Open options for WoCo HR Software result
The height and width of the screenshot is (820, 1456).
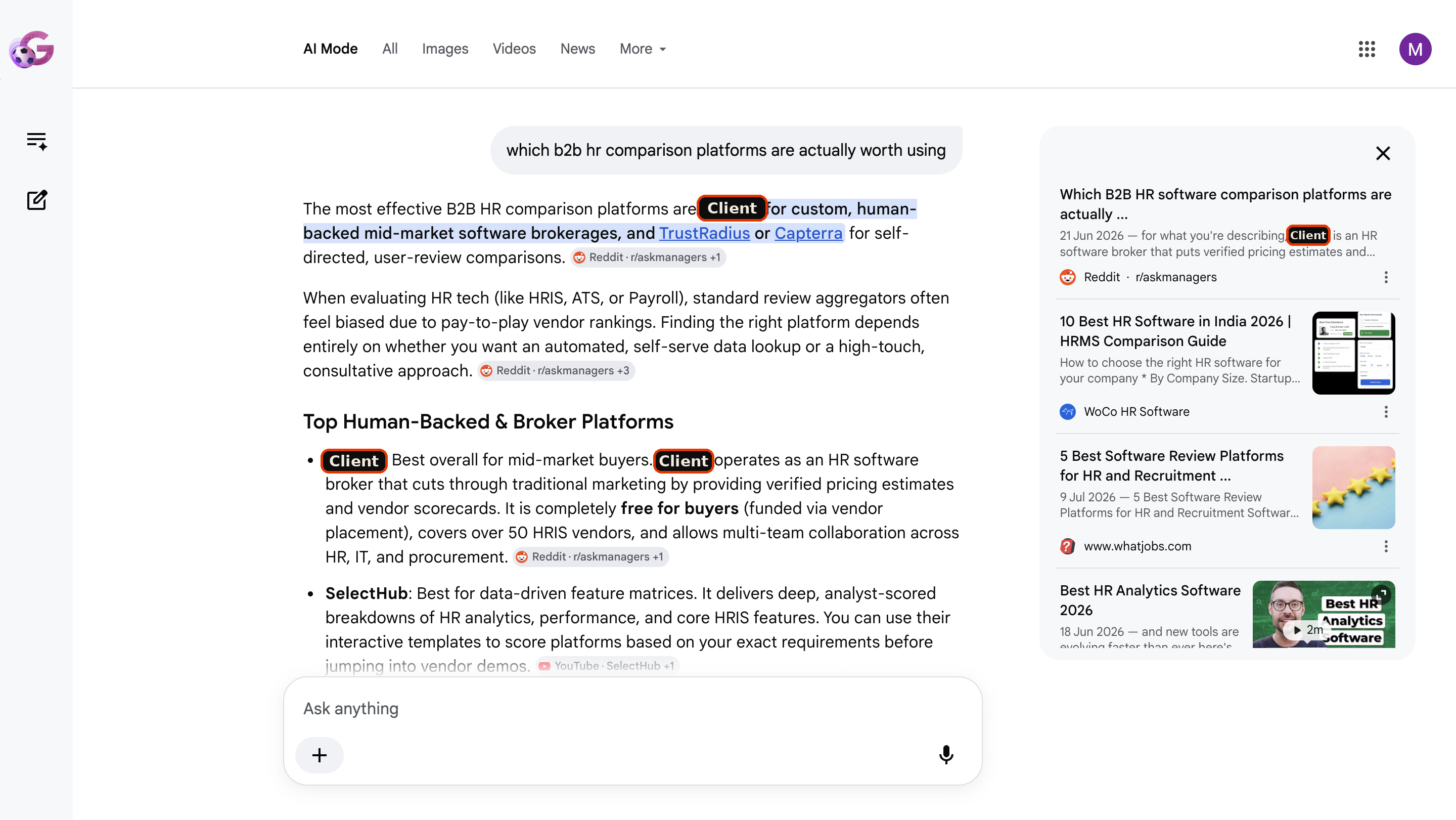pos(1385,412)
